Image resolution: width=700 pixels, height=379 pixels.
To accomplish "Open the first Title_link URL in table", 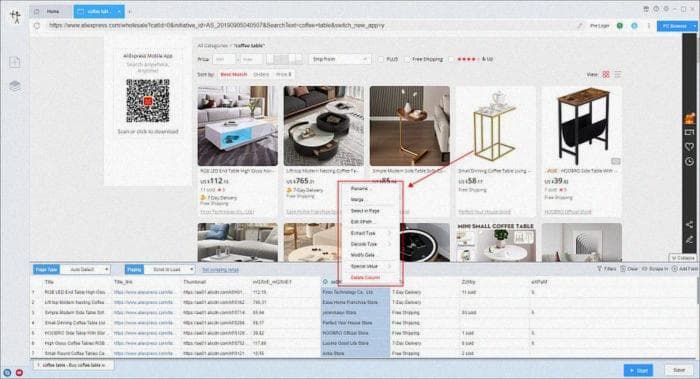I will click(143, 292).
